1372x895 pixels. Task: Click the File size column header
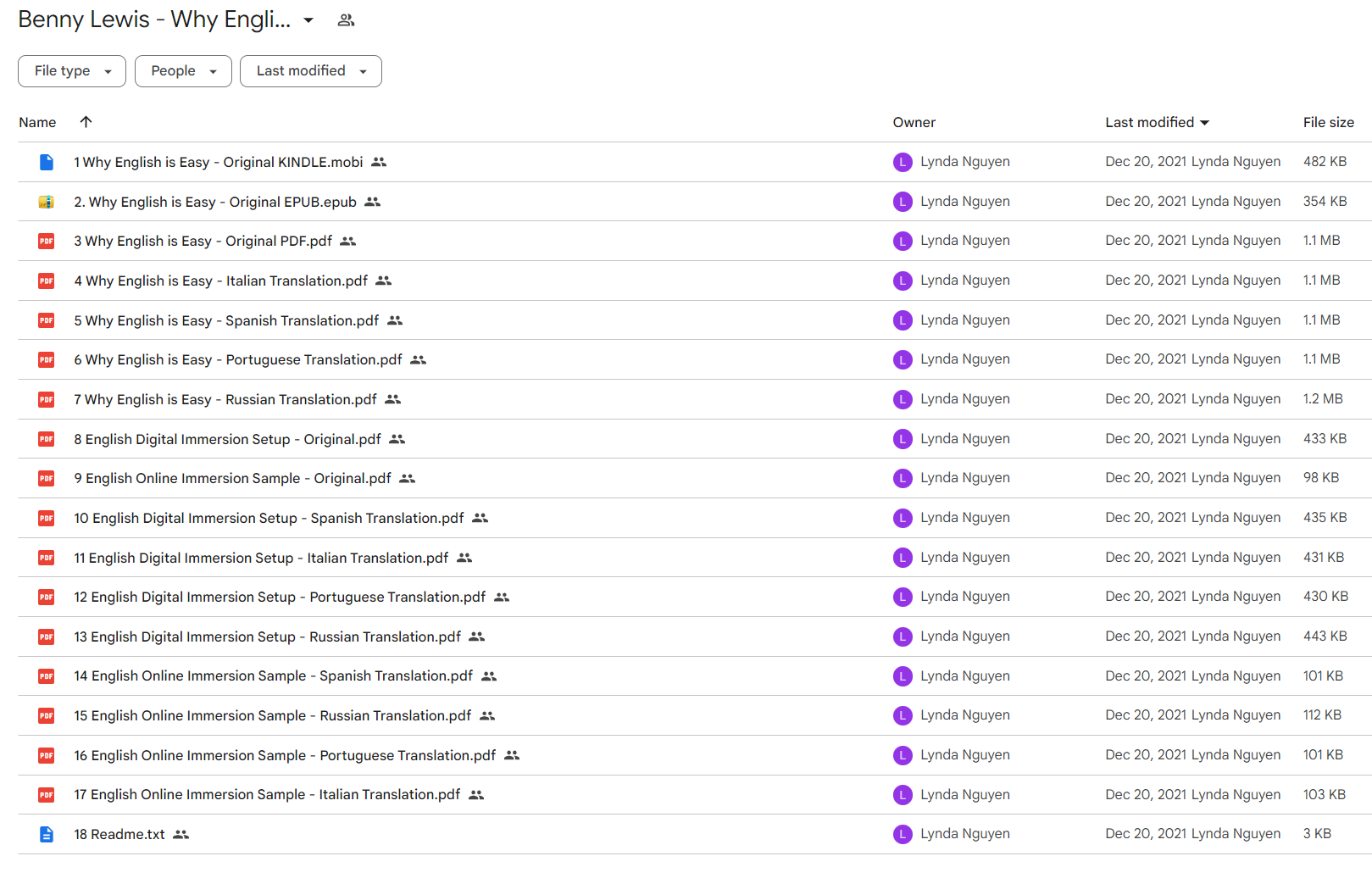[1329, 123]
